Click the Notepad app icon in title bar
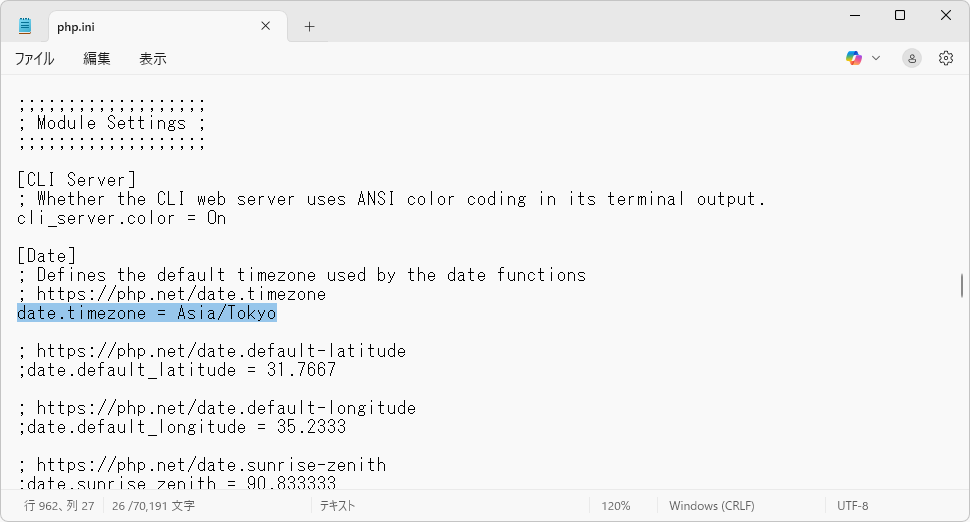 pos(25,26)
